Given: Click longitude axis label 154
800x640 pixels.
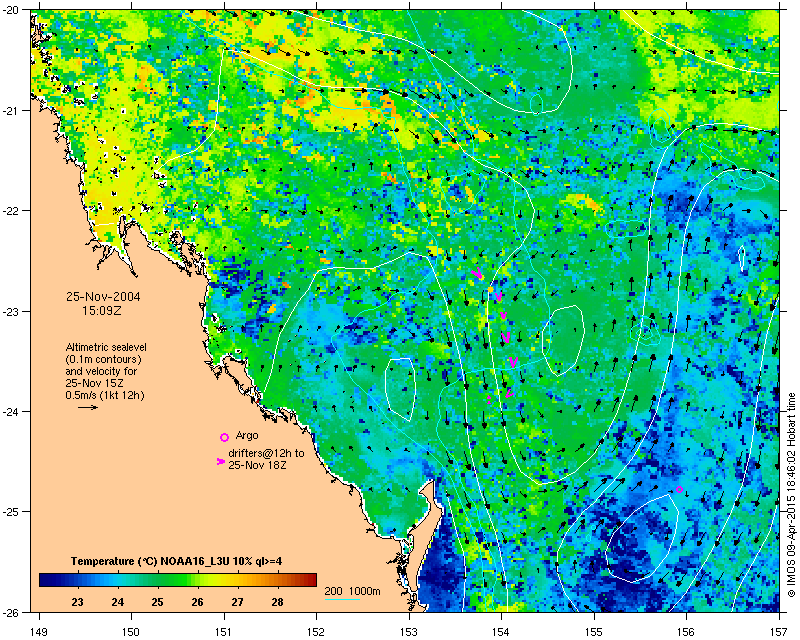Looking at the screenshot, I should click(502, 632).
